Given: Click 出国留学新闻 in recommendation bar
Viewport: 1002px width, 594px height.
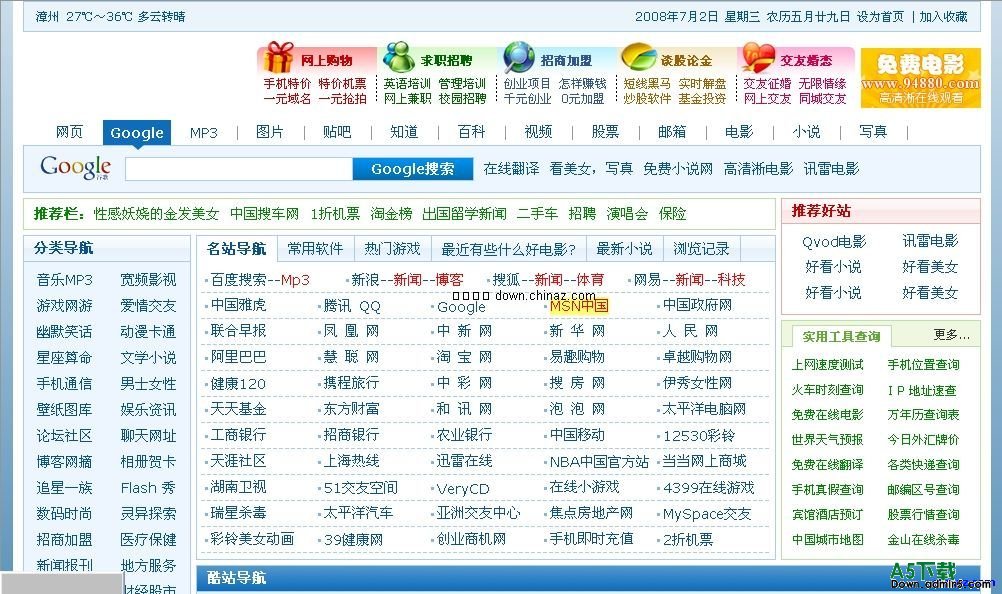Looking at the screenshot, I should pyautogui.click(x=465, y=213).
